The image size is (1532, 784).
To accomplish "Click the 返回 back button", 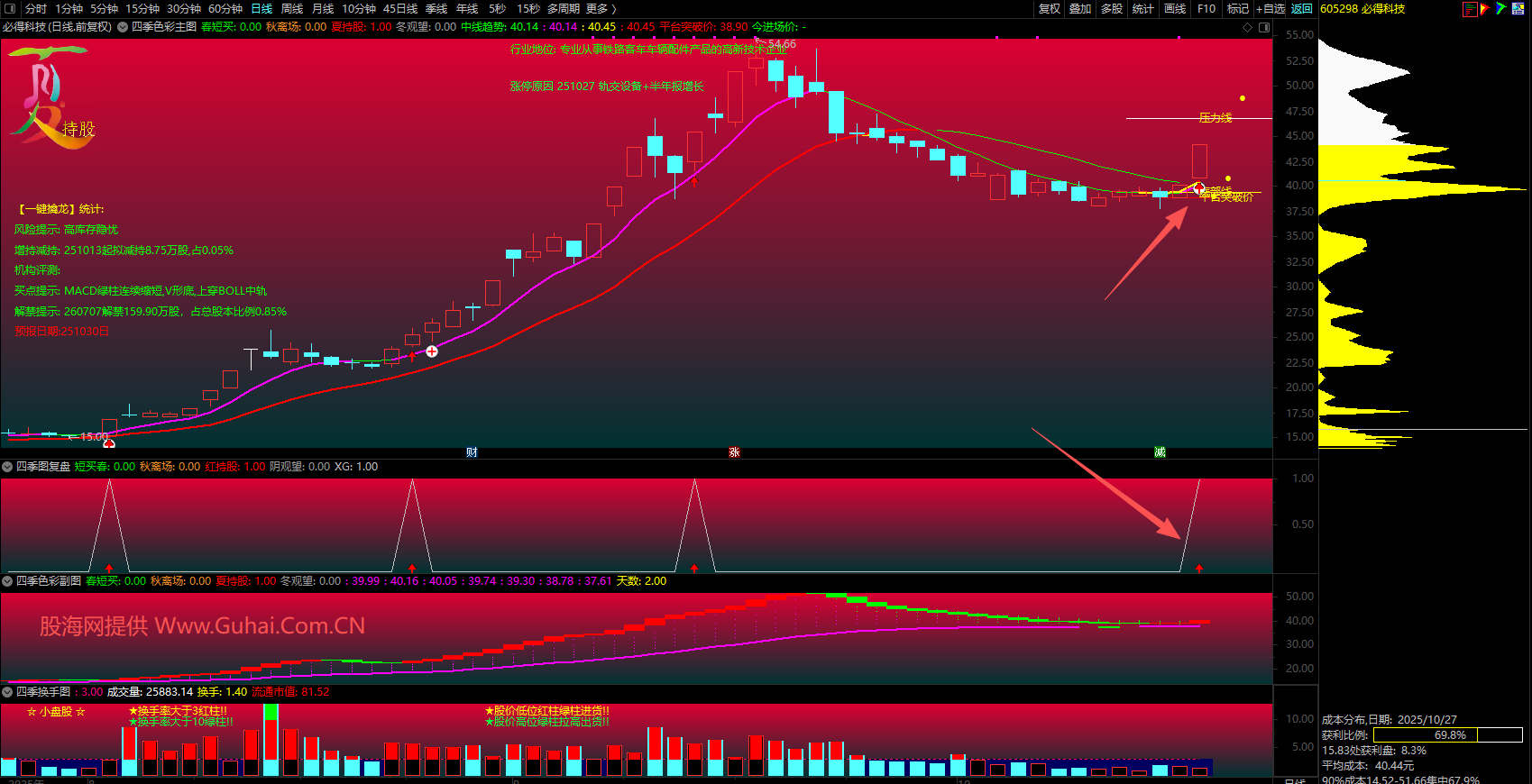I will coord(1302,9).
